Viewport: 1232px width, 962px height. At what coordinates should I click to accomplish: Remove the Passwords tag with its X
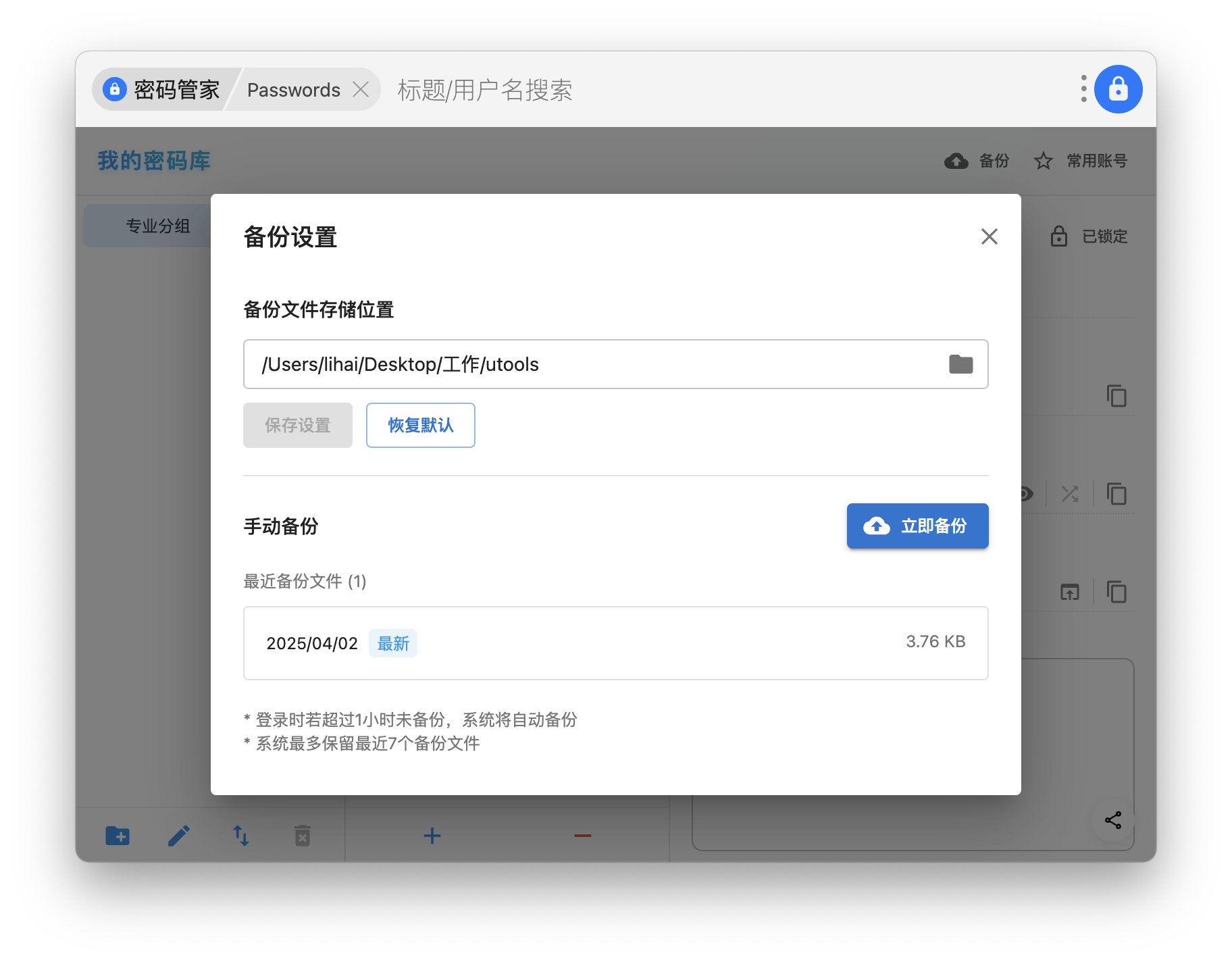(x=361, y=90)
